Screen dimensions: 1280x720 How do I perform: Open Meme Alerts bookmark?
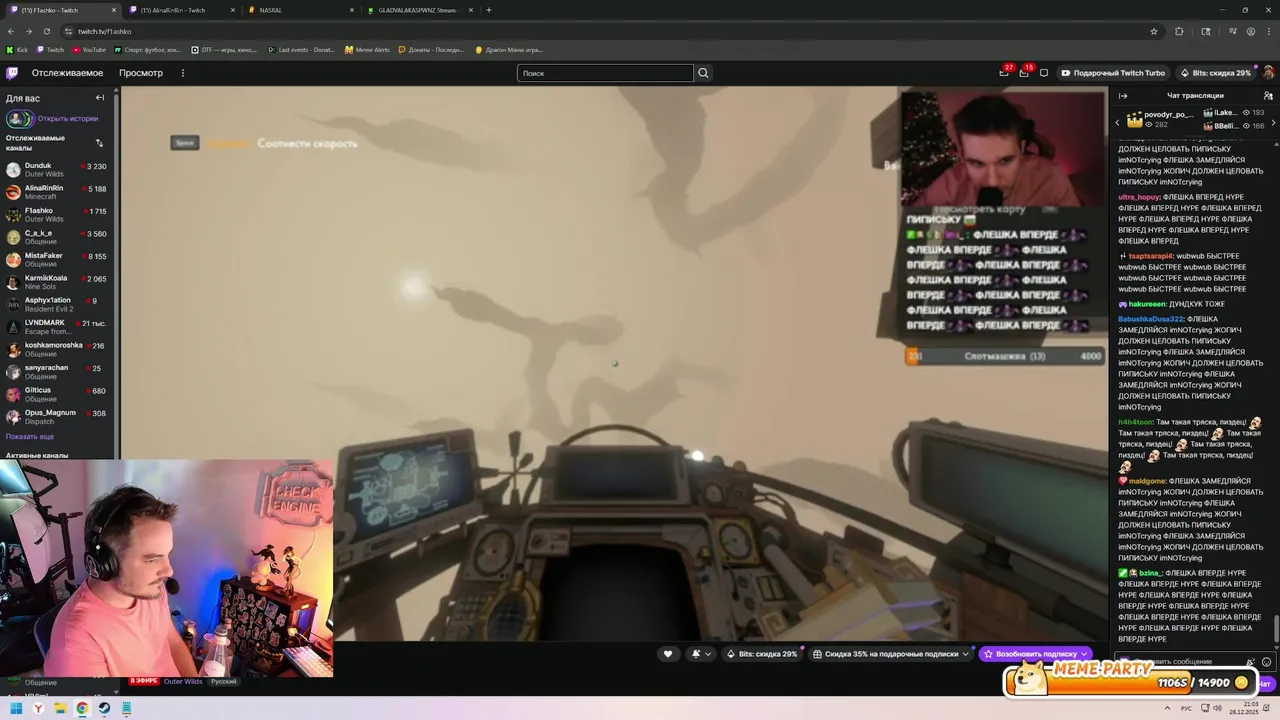pos(367,49)
